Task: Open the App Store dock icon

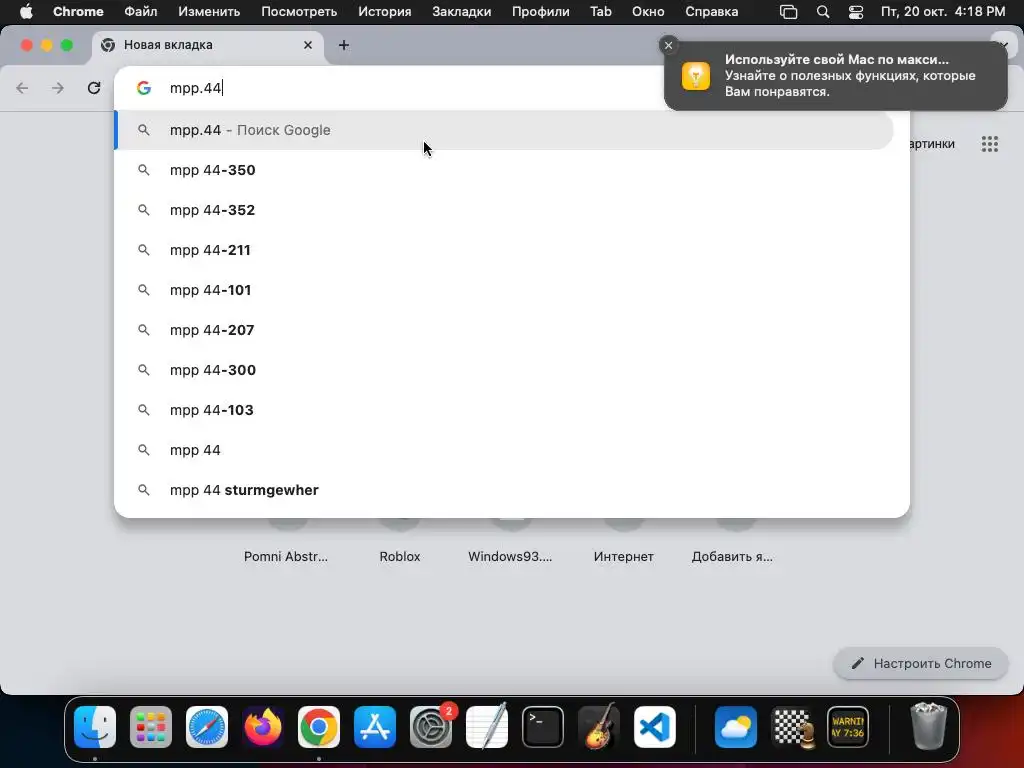Action: coord(375,727)
